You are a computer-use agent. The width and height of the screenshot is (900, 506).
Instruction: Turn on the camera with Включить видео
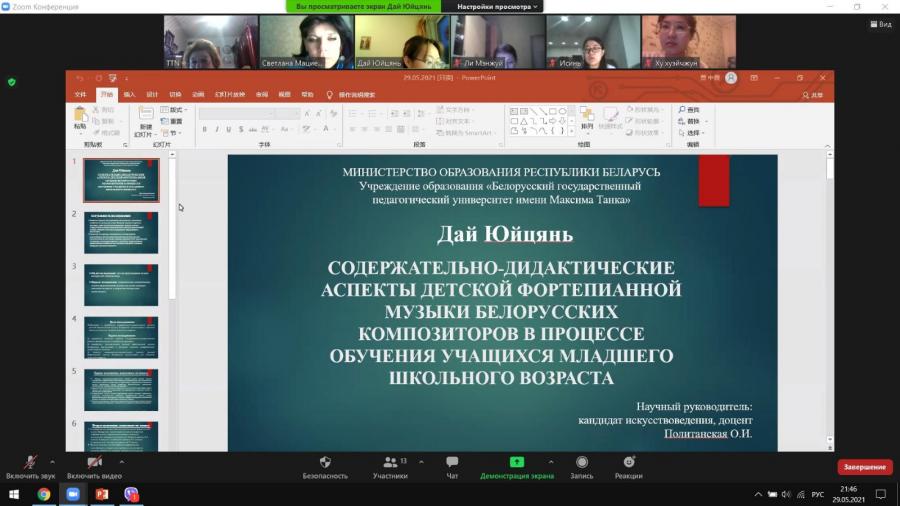click(x=94, y=467)
